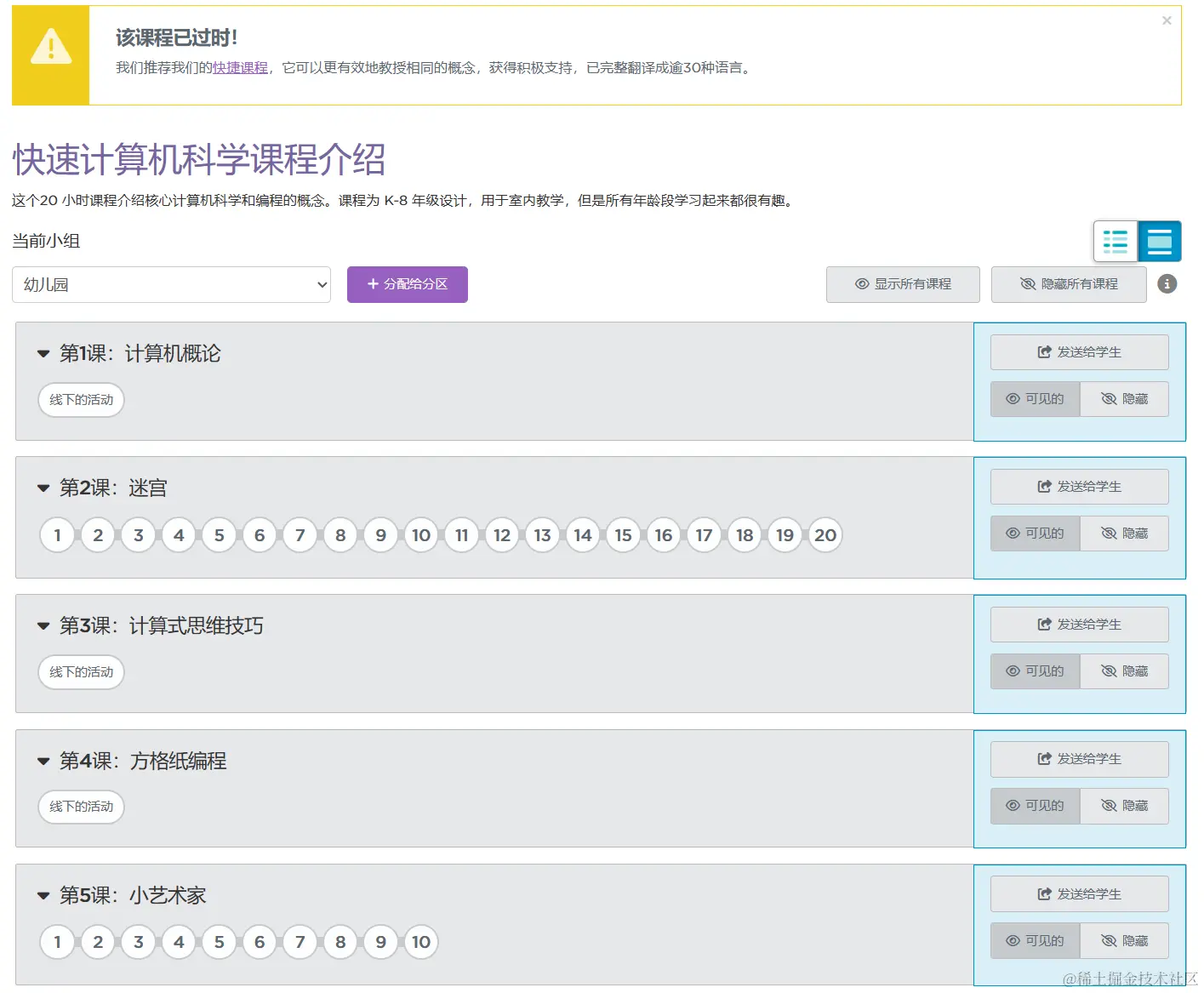The image size is (1204, 993).
Task: Switch to the compact list view icon
Action: pyautogui.click(x=1115, y=241)
